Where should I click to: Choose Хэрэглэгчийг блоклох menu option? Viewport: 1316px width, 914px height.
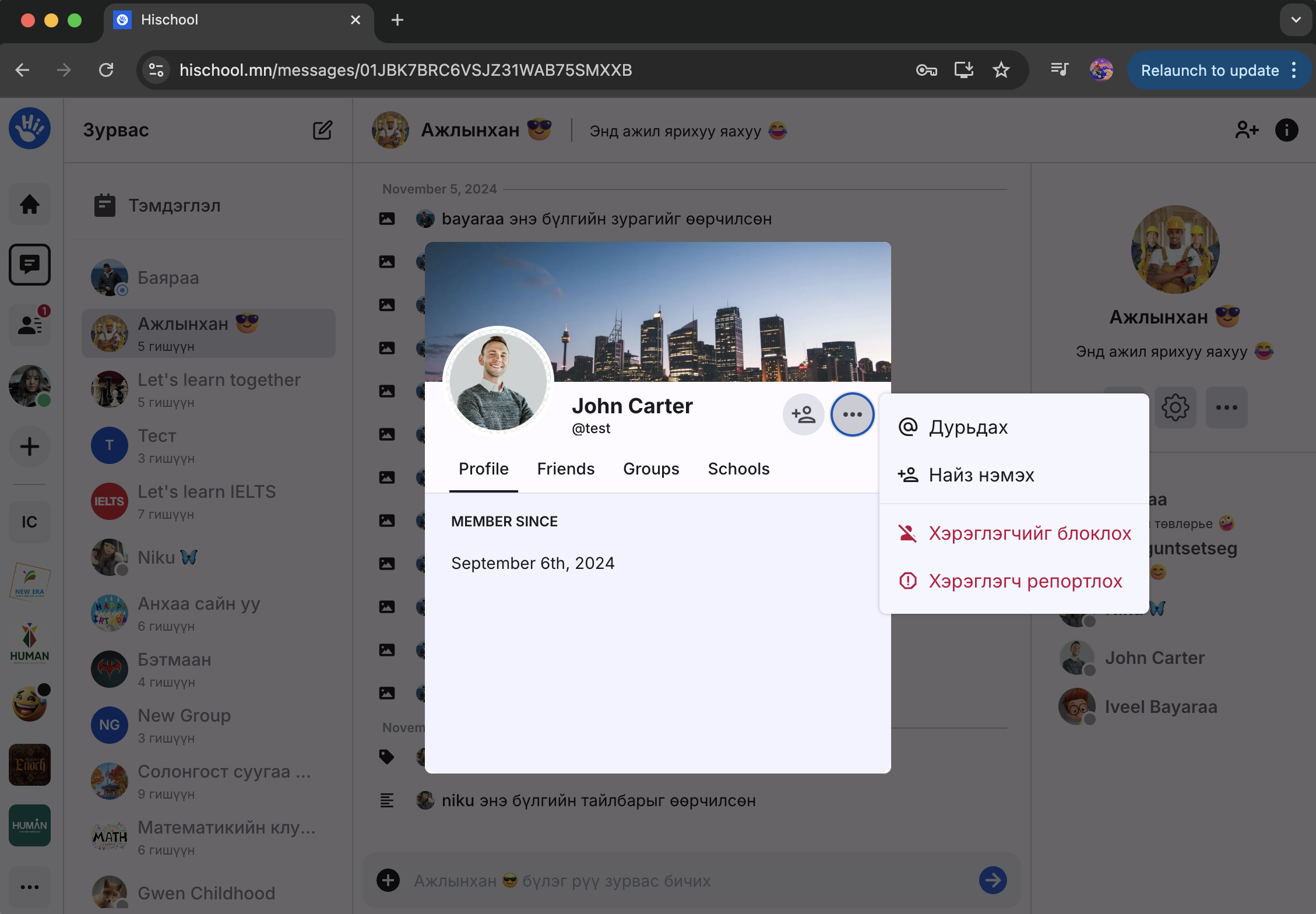pyautogui.click(x=1029, y=533)
